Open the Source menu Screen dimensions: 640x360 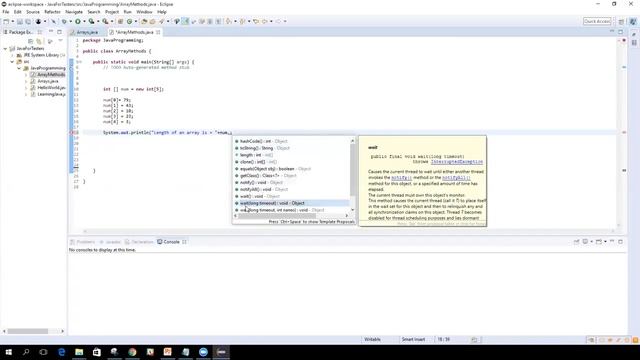[x=33, y=12]
